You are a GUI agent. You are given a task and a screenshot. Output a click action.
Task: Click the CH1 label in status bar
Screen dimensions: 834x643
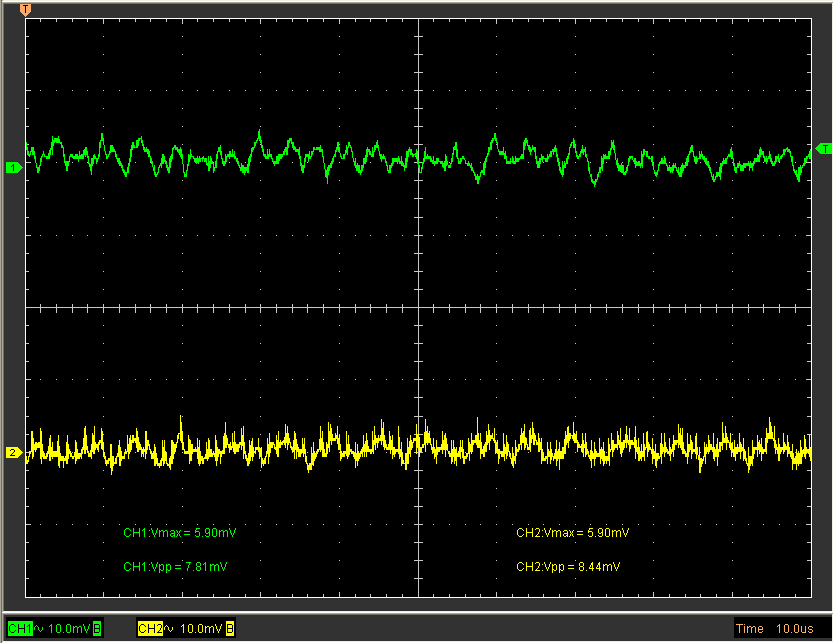(20, 629)
